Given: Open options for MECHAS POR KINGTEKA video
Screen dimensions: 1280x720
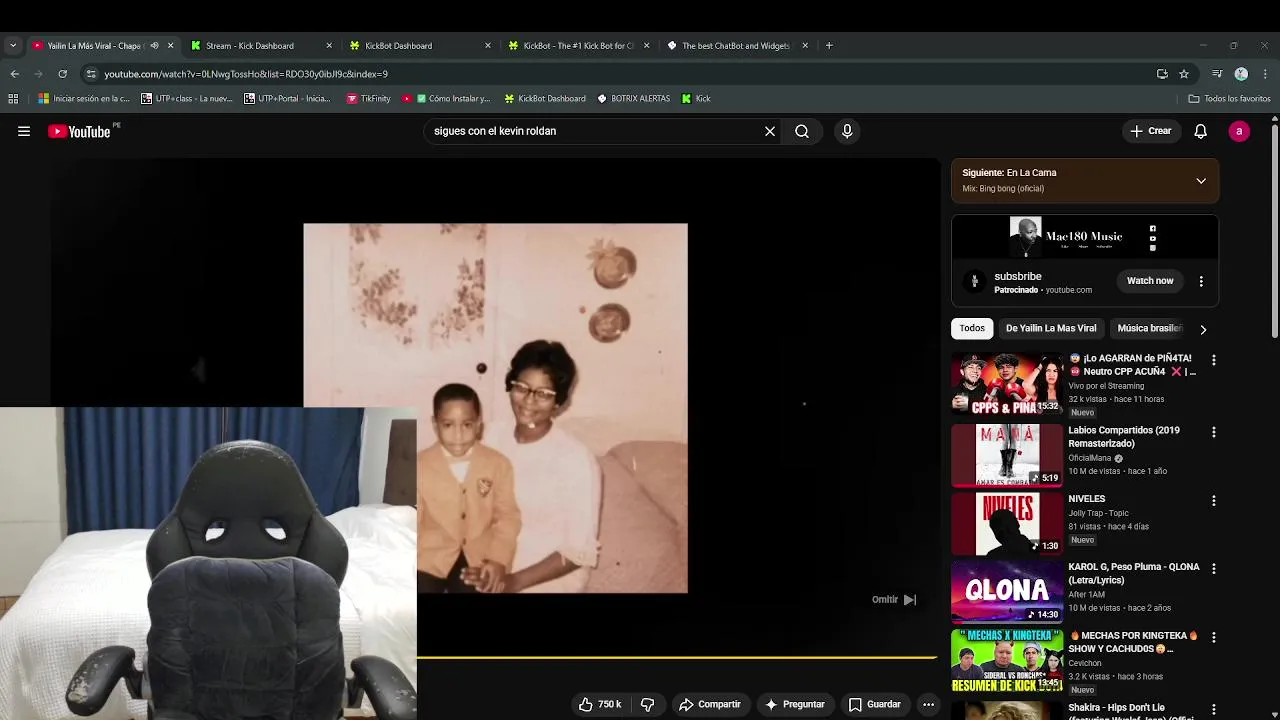Looking at the screenshot, I should [1214, 636].
